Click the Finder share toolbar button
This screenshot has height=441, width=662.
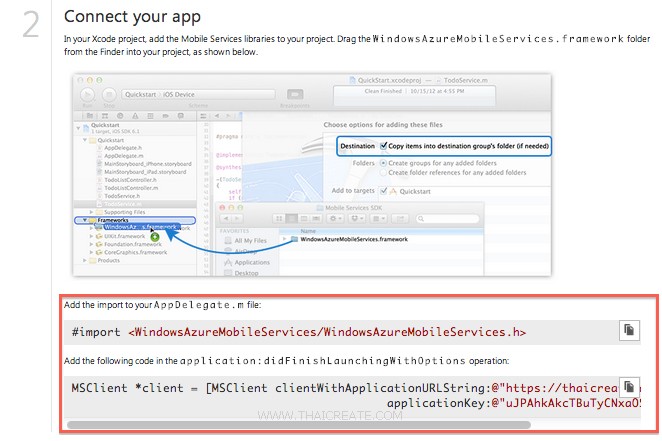(400, 219)
